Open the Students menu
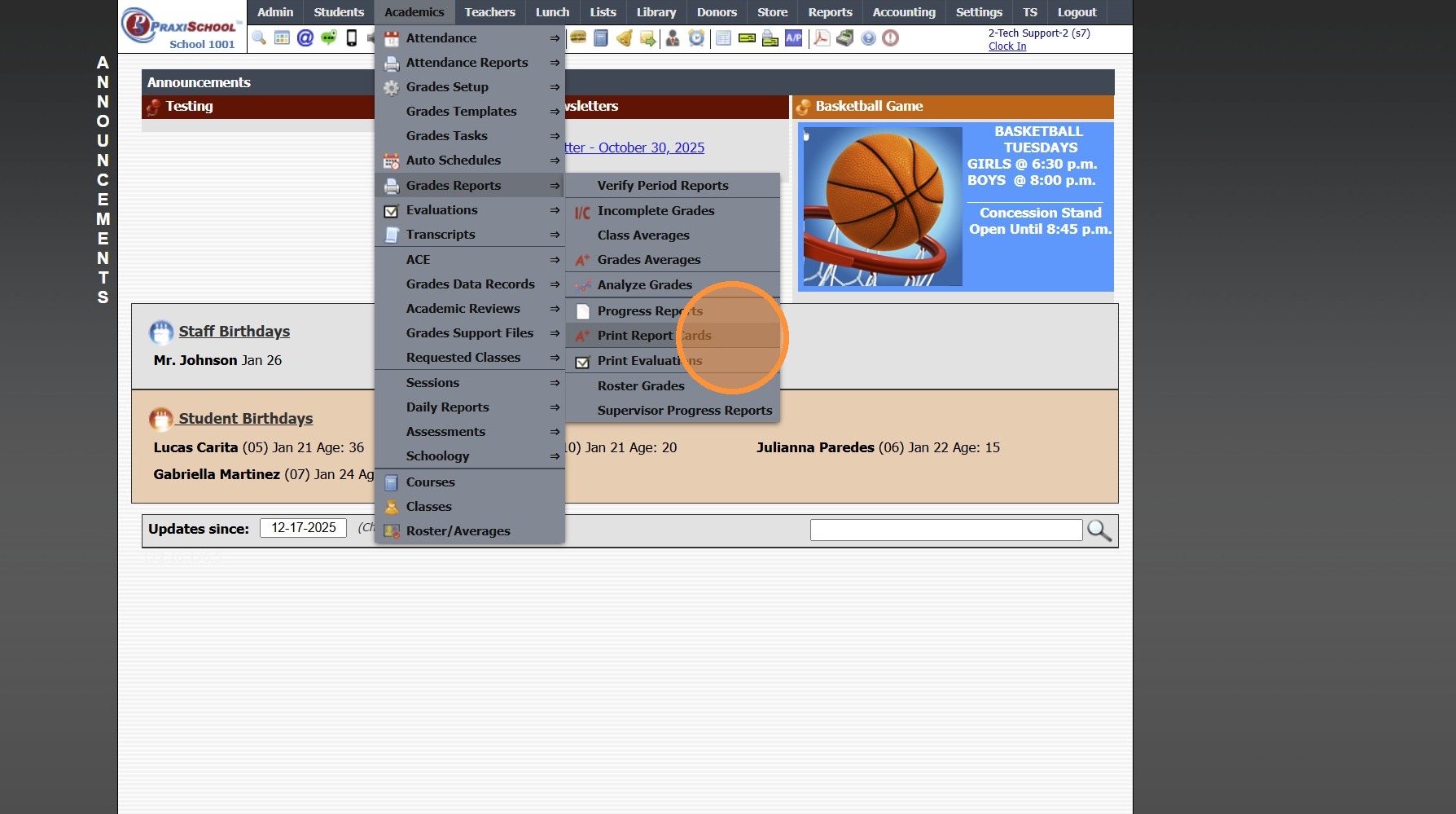The image size is (1456, 814). 339,12
